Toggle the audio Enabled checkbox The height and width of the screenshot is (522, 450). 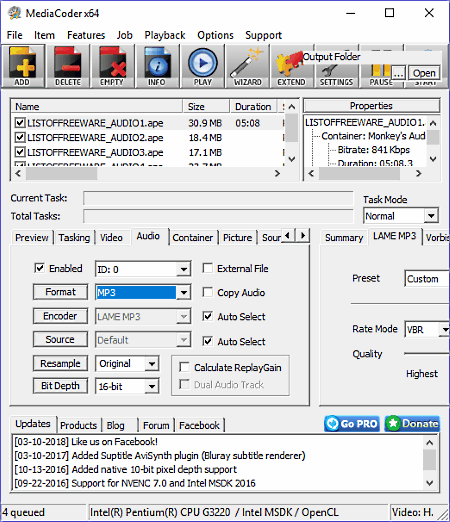(x=39, y=268)
